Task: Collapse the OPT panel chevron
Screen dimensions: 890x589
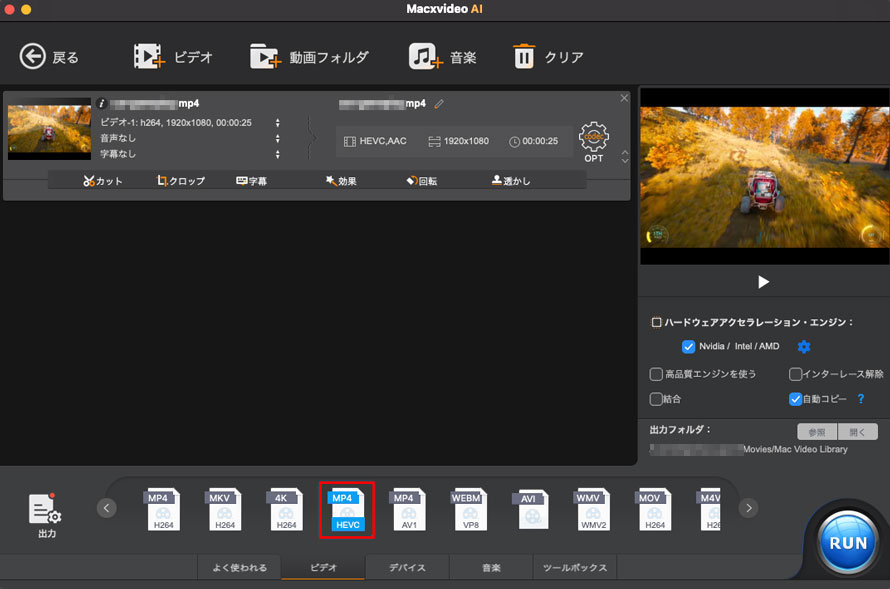Action: coord(623,157)
